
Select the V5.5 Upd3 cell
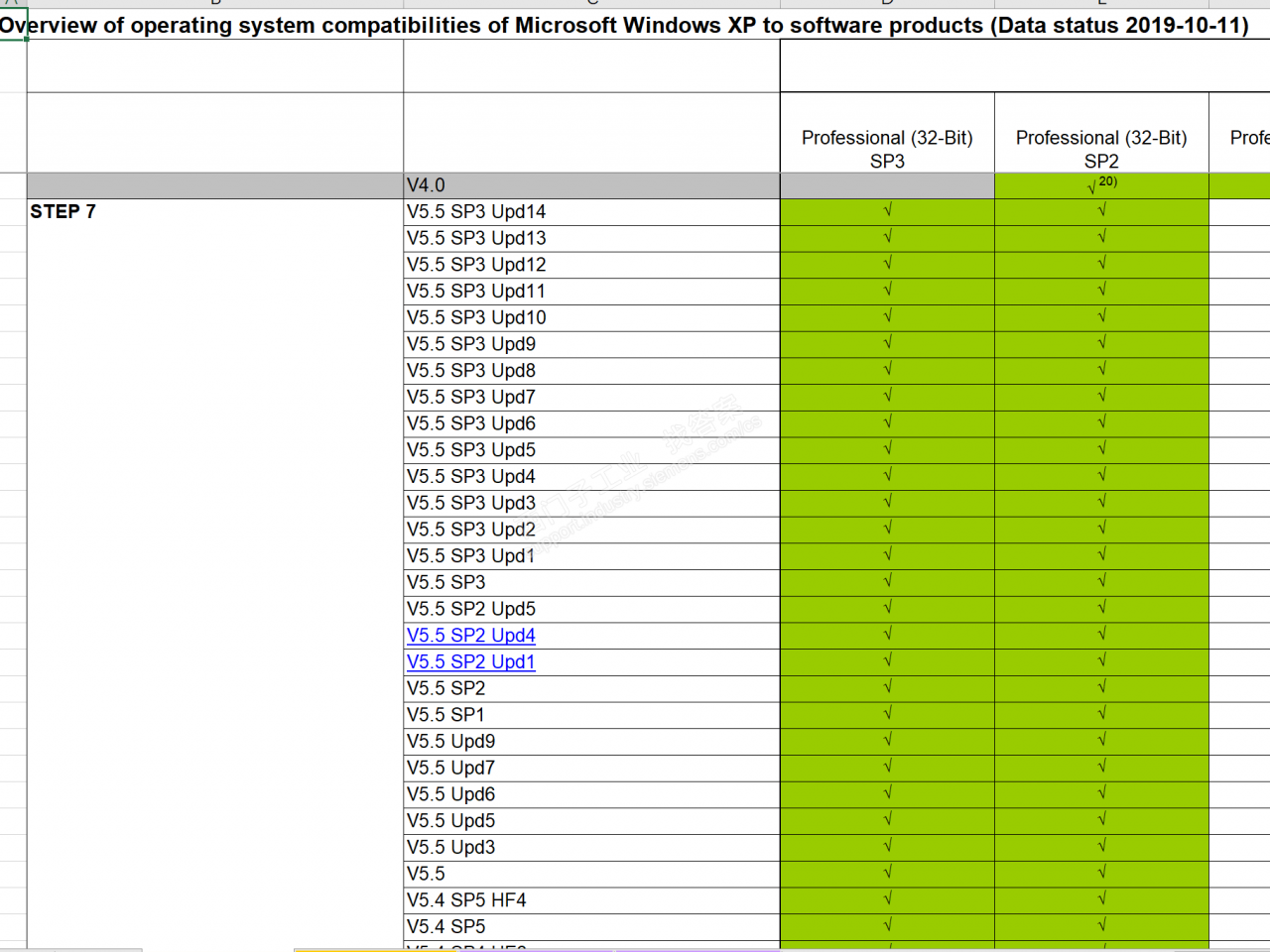coord(591,848)
